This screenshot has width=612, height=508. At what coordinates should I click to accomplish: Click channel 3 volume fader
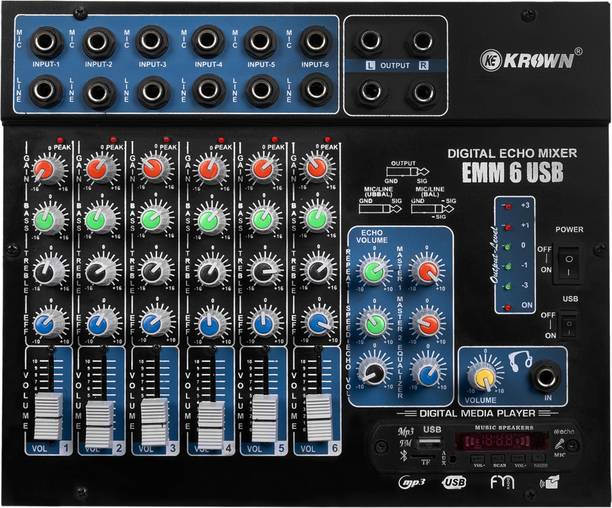click(x=155, y=421)
